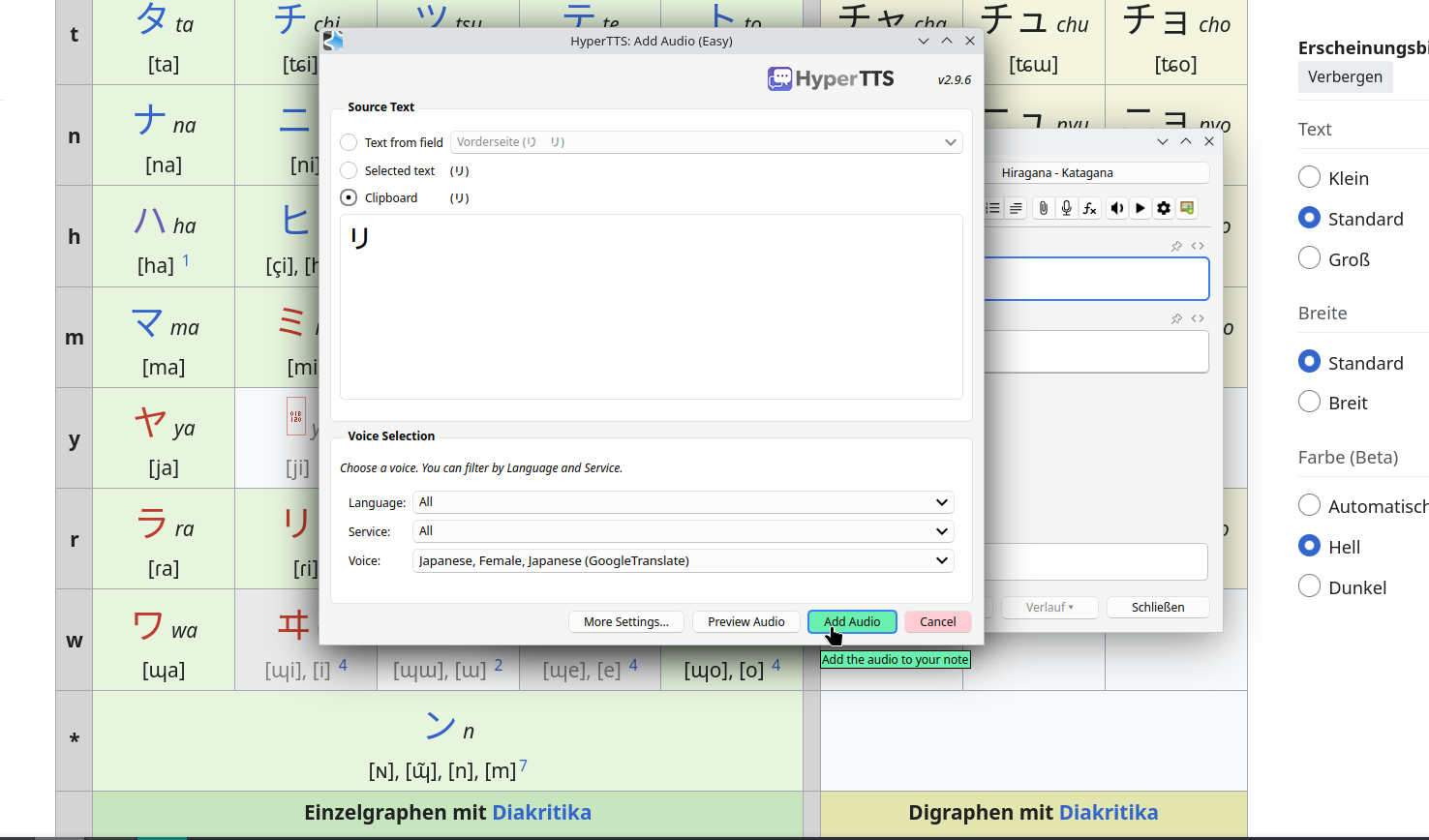Click the add image icon in editor toolbar

pyautogui.click(x=1187, y=208)
